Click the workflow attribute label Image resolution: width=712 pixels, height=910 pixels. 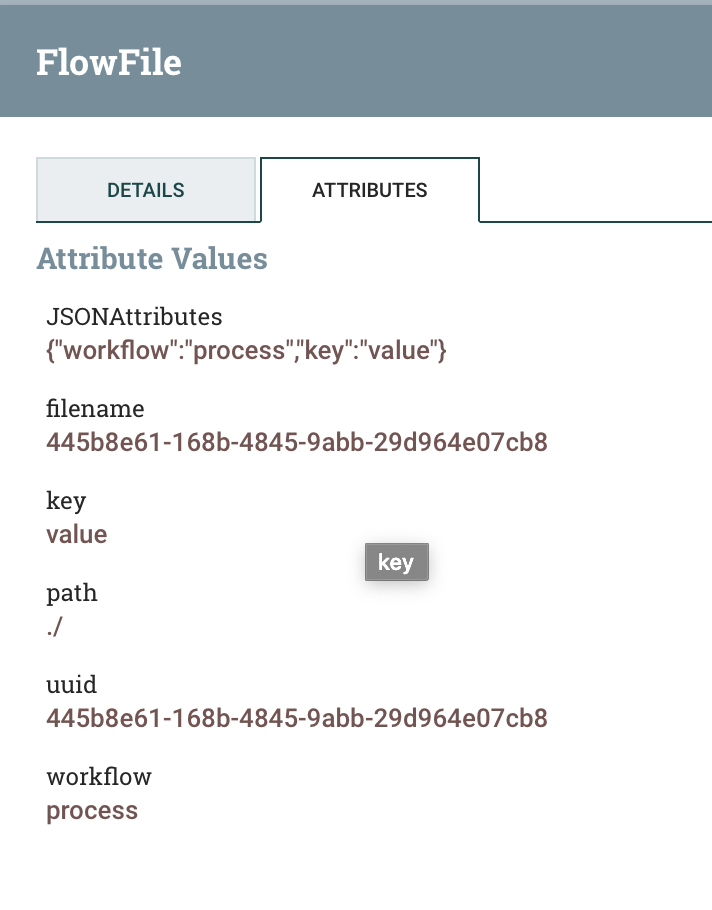(98, 777)
